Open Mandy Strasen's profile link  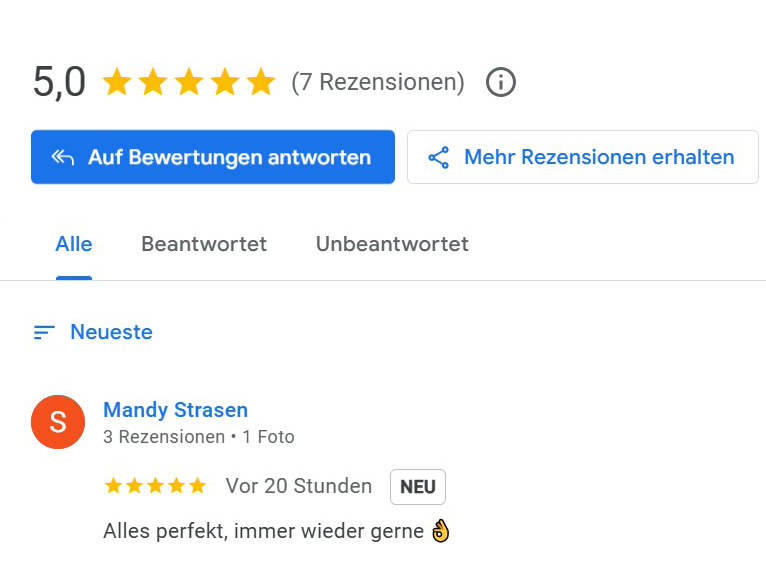pyautogui.click(x=175, y=410)
